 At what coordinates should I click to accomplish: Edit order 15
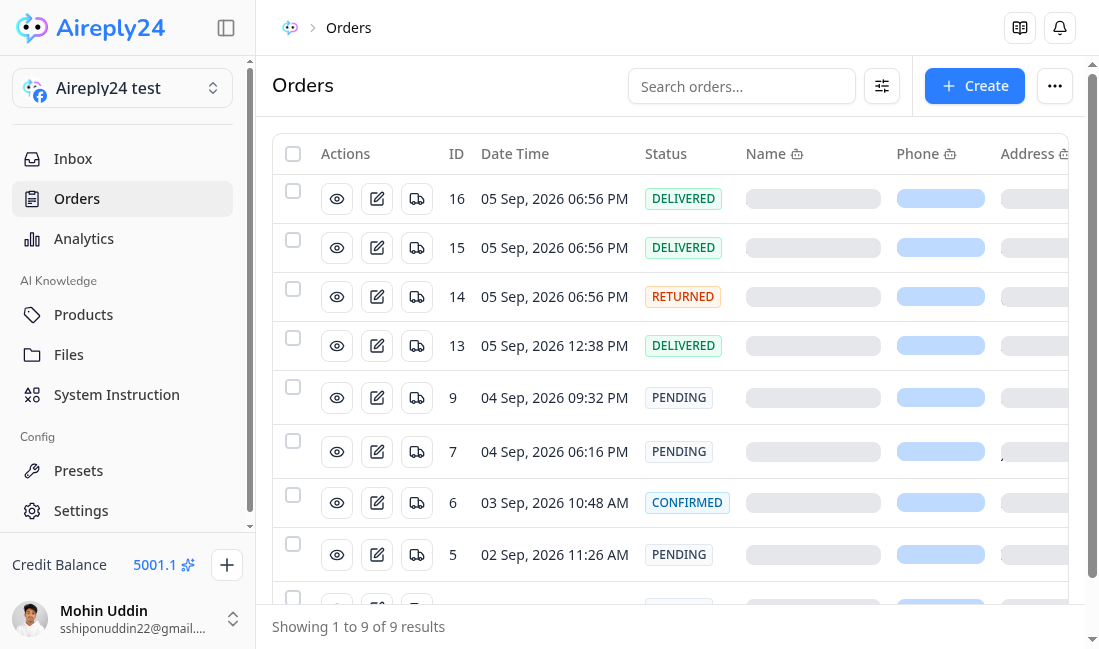tap(377, 248)
